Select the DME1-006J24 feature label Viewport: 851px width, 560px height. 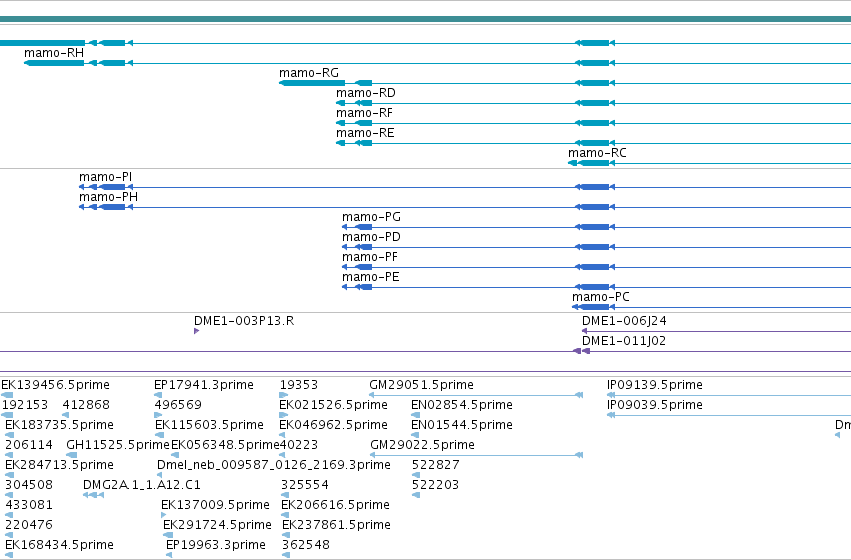pyautogui.click(x=624, y=321)
